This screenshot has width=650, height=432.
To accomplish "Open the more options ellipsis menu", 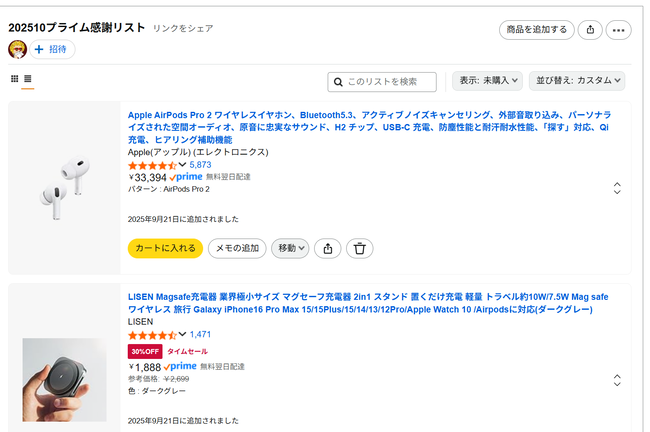I will tap(620, 30).
